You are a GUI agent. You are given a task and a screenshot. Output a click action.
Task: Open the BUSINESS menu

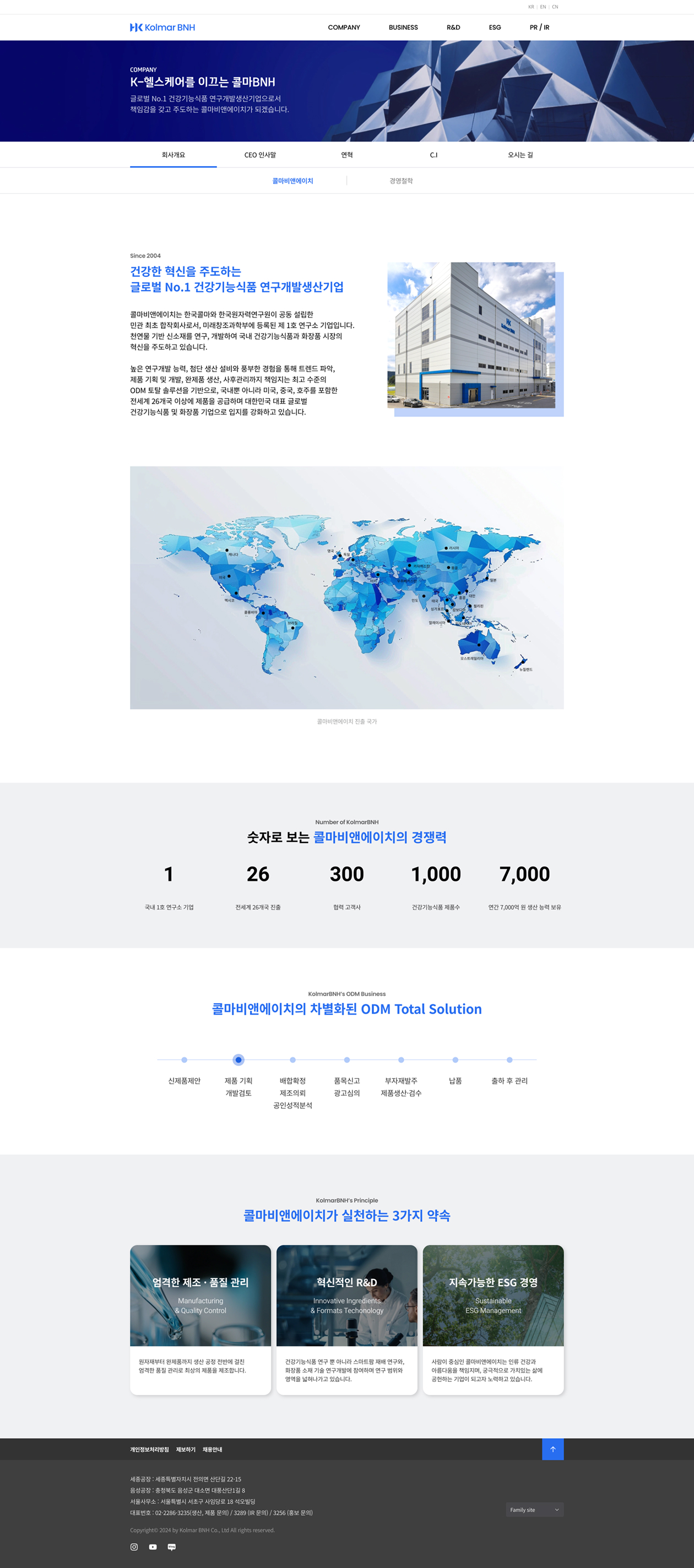pyautogui.click(x=403, y=28)
